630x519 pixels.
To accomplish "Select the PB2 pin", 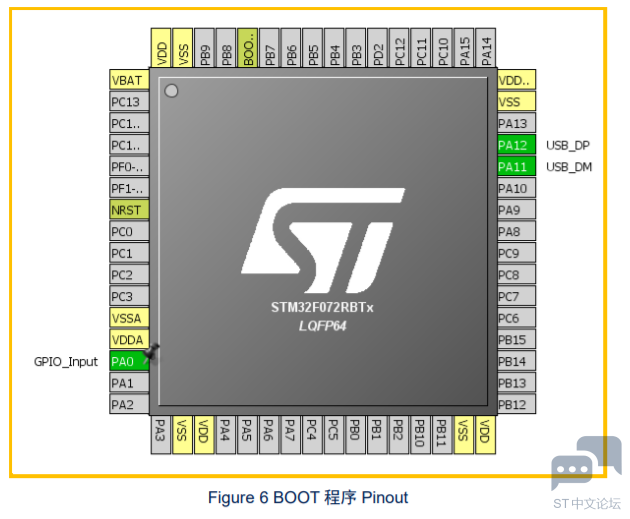I will point(399,435).
